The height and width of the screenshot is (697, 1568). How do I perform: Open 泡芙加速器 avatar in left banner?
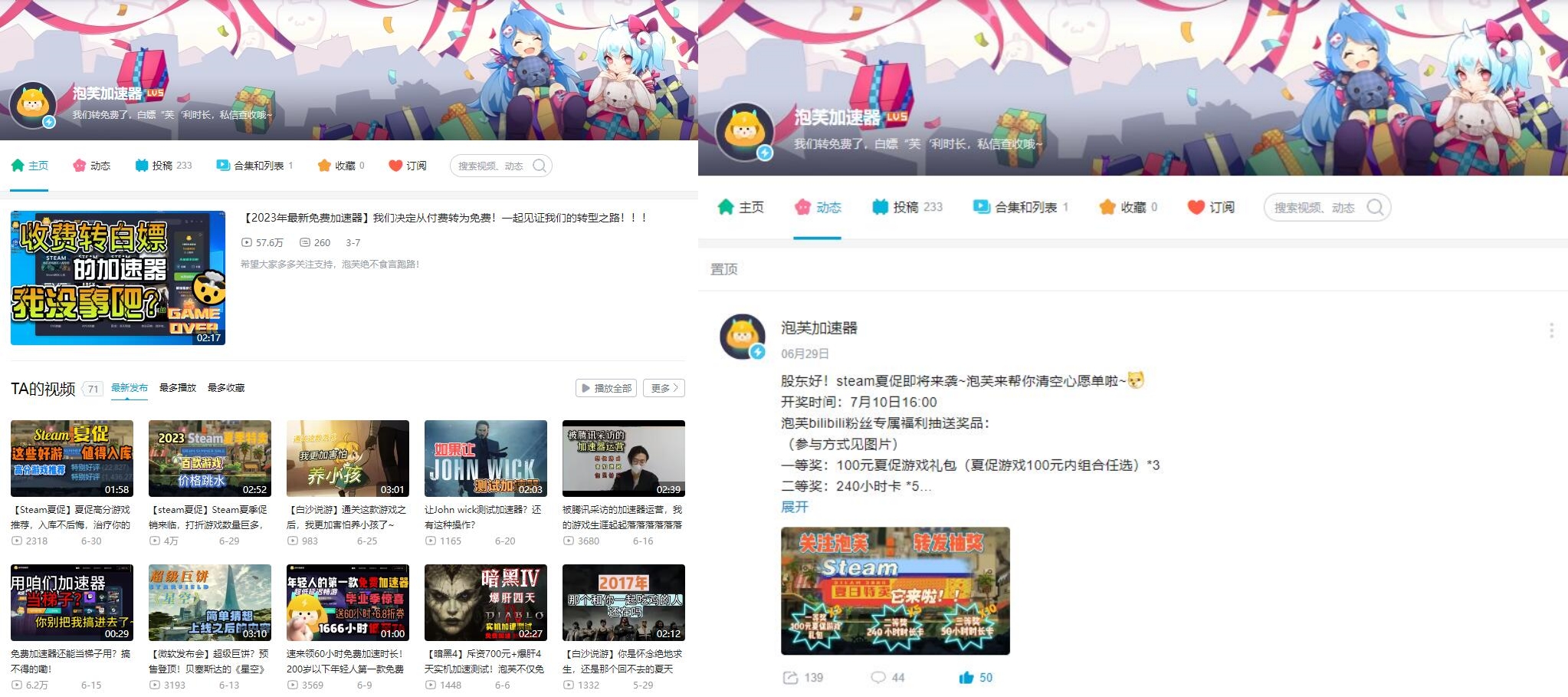click(x=33, y=105)
